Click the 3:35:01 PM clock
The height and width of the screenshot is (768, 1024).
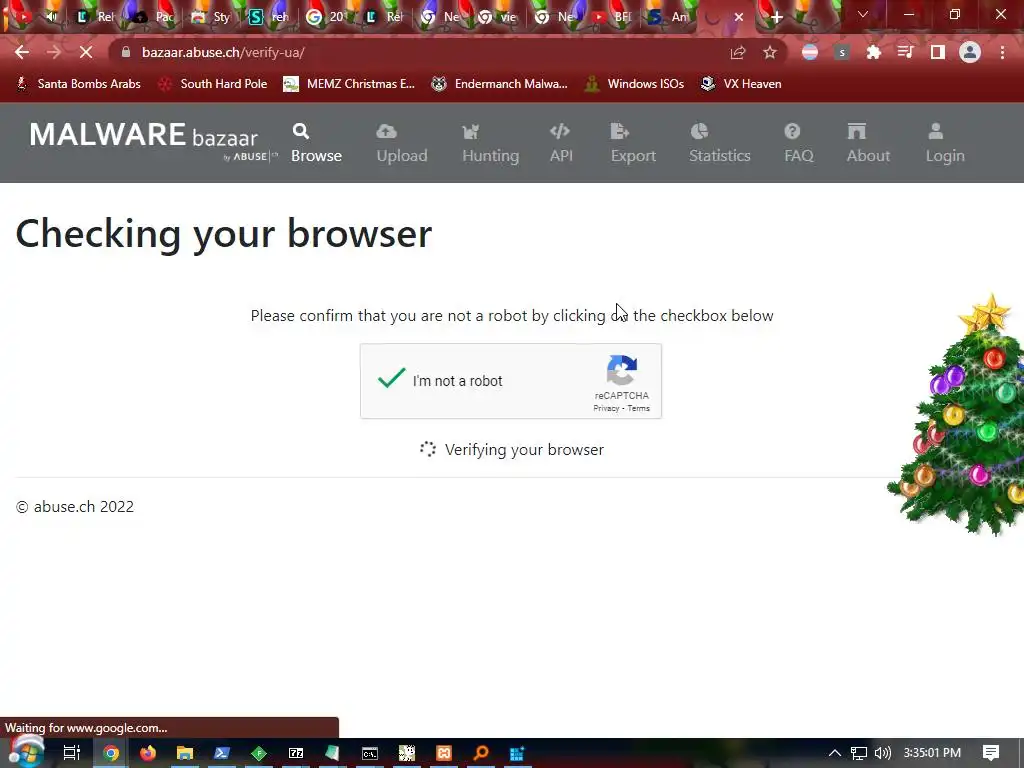tap(932, 753)
